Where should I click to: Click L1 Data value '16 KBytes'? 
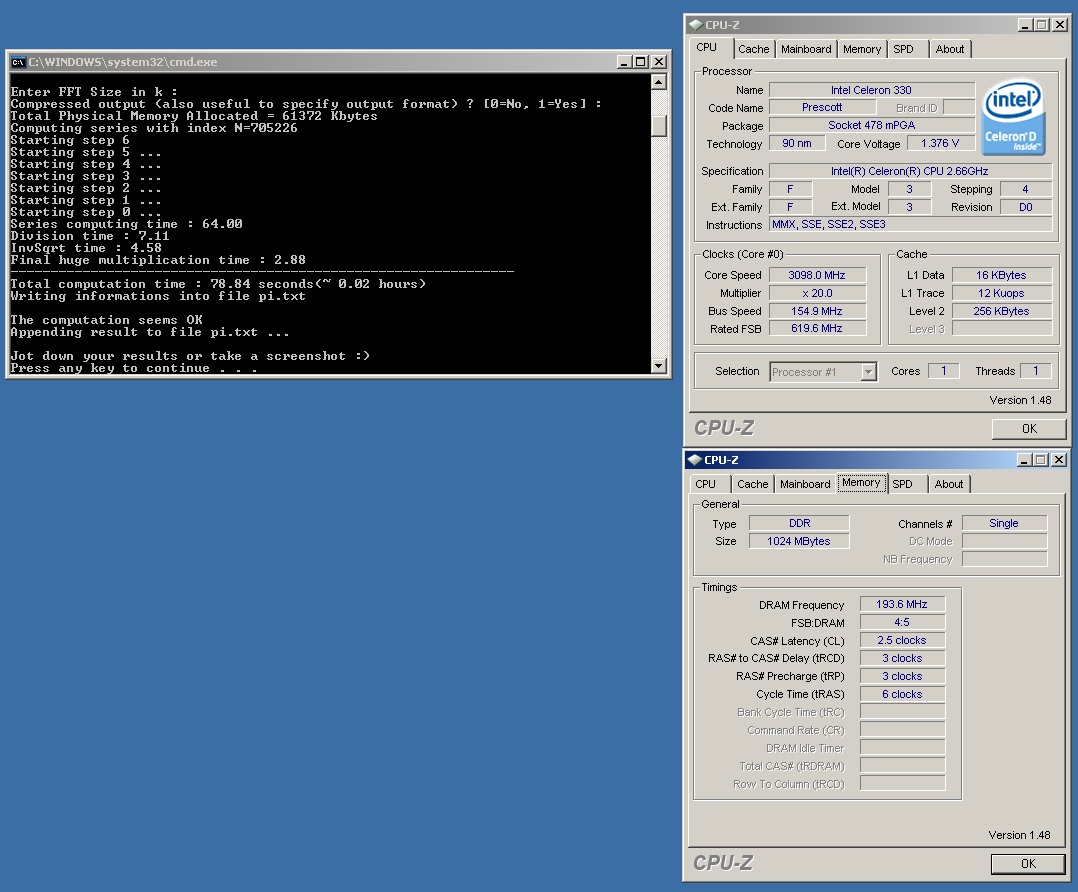click(x=1002, y=275)
